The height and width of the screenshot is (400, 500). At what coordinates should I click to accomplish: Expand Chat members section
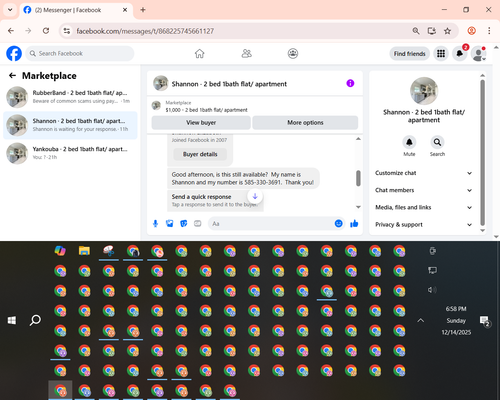click(x=423, y=190)
